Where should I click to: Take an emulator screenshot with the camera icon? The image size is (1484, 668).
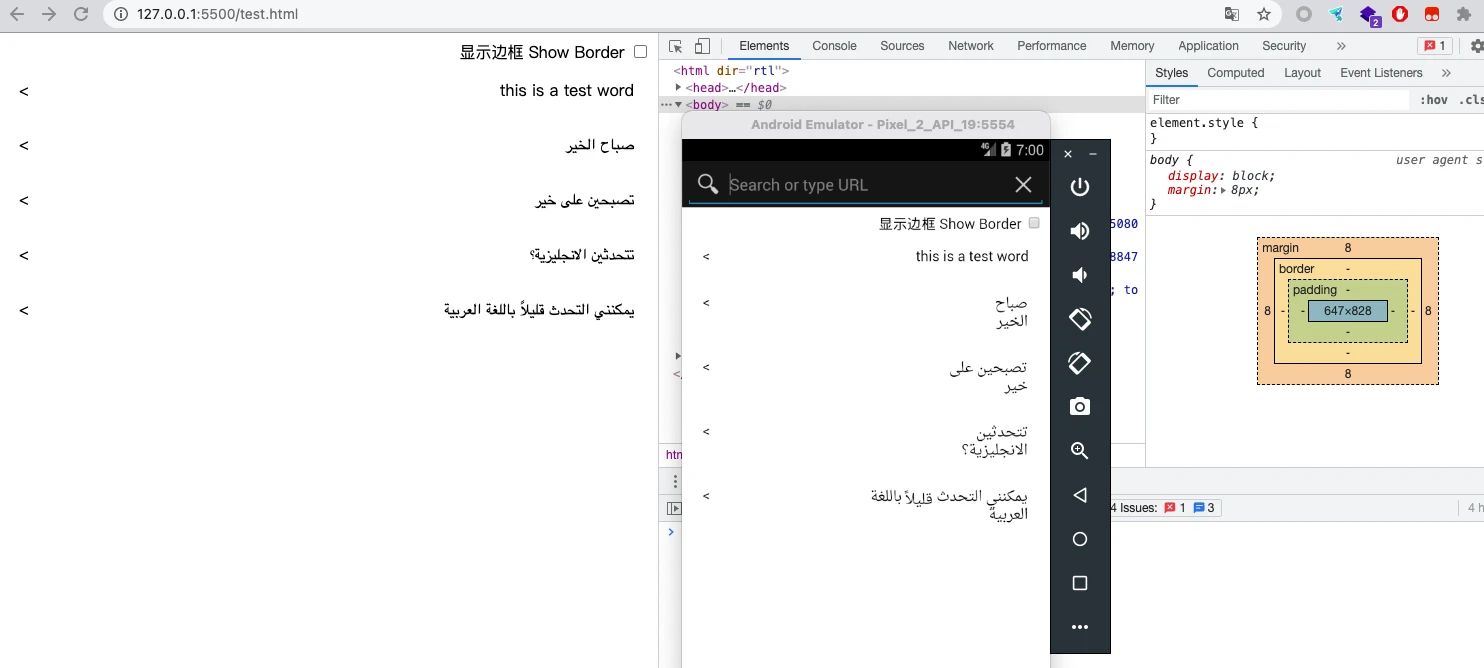coord(1079,406)
